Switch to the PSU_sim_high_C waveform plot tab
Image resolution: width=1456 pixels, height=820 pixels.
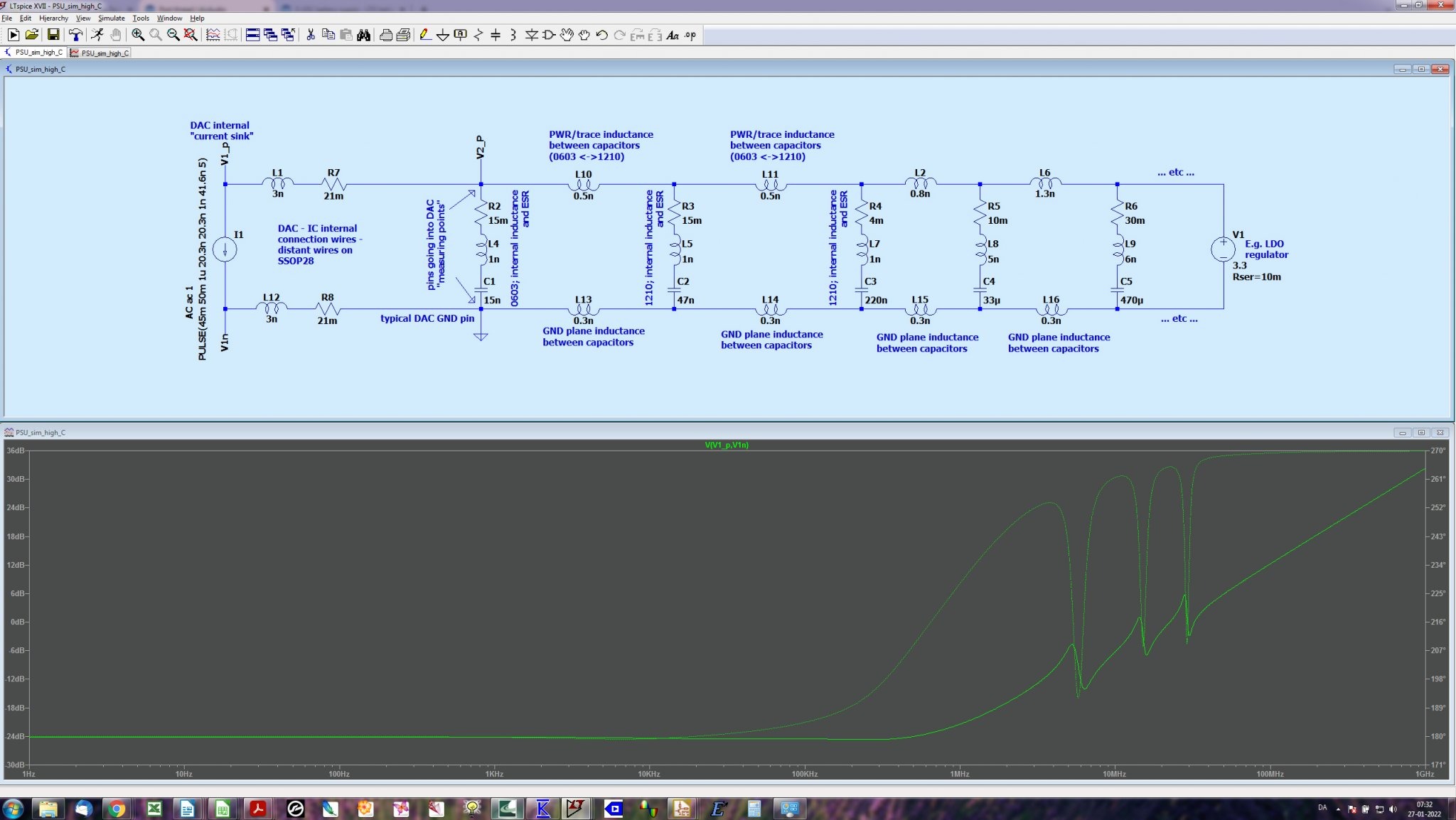(x=100, y=53)
